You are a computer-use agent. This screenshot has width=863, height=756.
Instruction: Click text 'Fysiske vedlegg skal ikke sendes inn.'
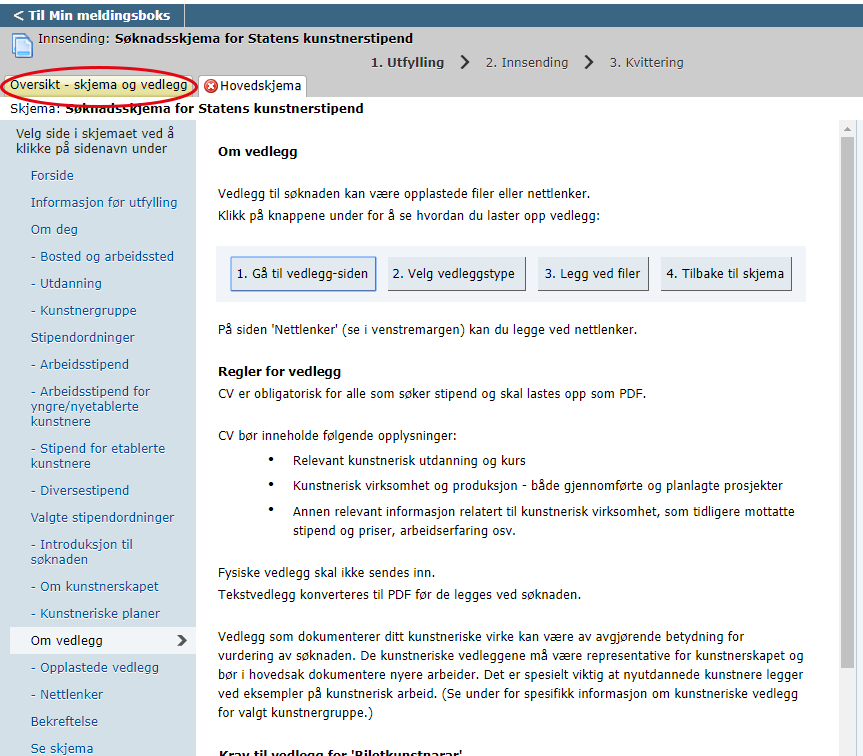tap(326, 573)
